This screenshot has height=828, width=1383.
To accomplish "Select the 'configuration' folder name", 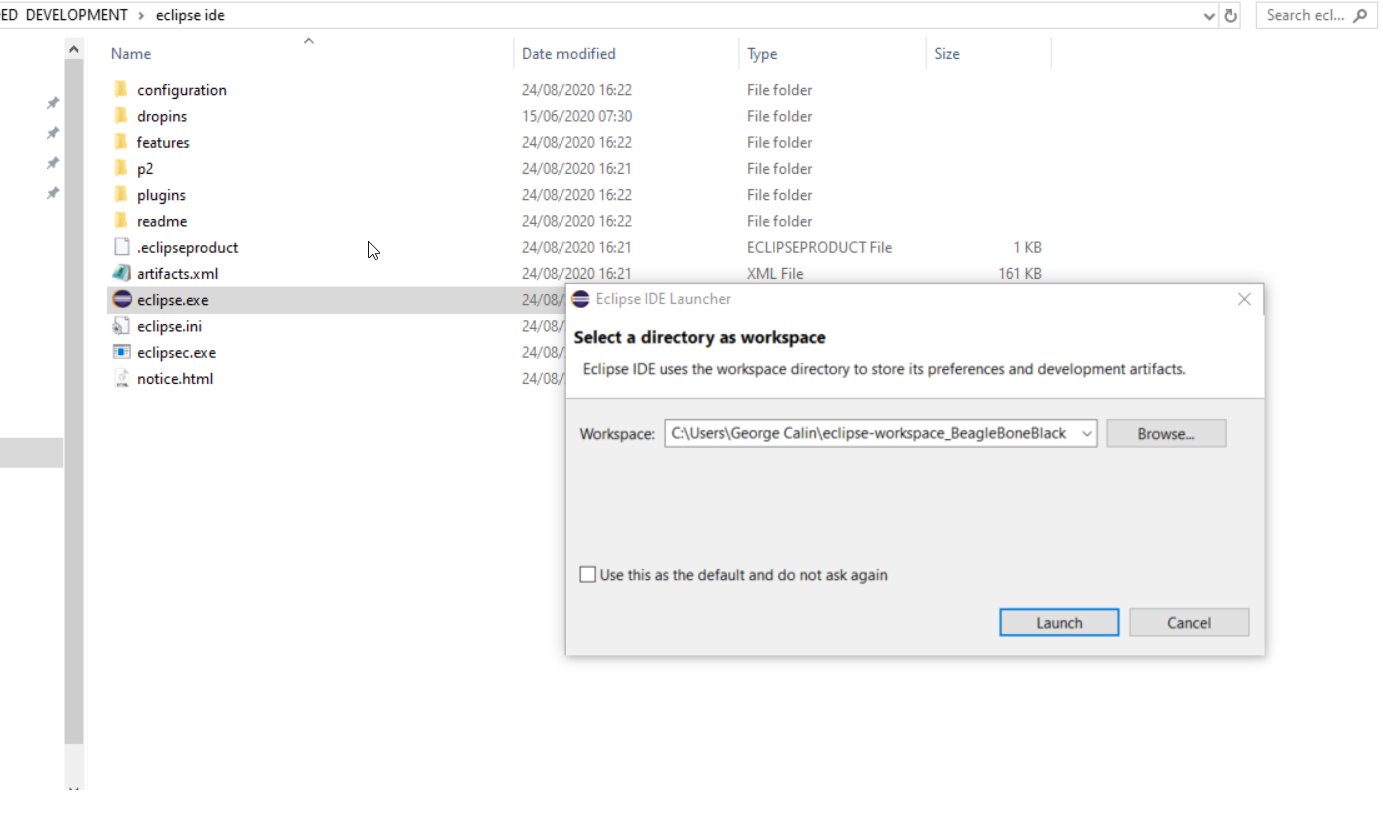I will pyautogui.click(x=182, y=90).
